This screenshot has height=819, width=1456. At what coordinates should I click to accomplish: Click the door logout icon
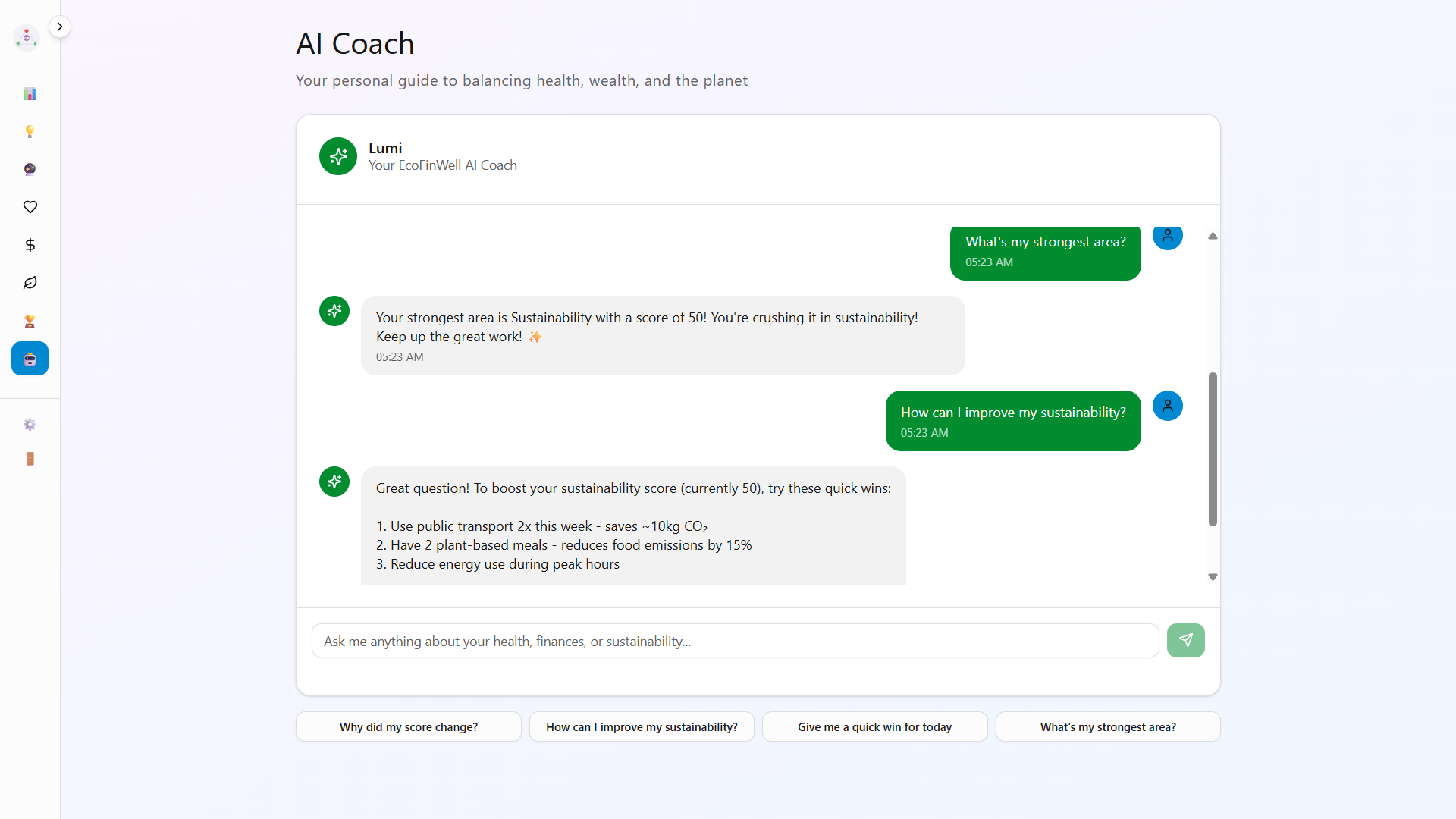(x=30, y=459)
